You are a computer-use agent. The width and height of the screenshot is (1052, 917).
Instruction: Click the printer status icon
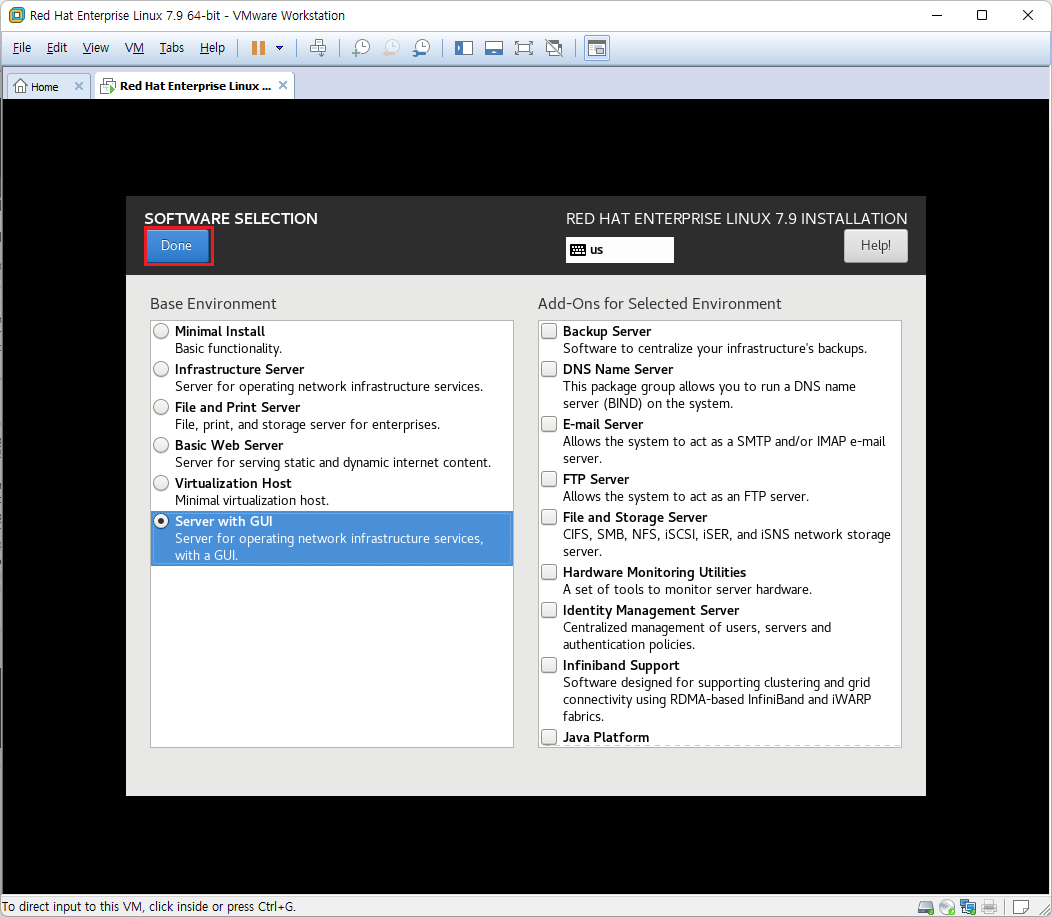(989, 908)
